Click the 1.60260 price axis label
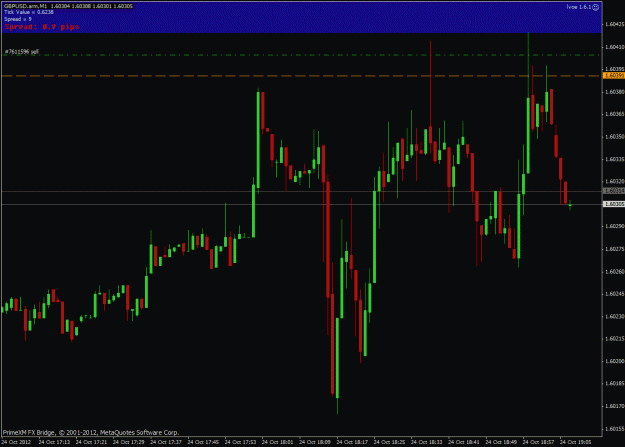Image resolution: width=625 pixels, height=447 pixels. [x=615, y=272]
